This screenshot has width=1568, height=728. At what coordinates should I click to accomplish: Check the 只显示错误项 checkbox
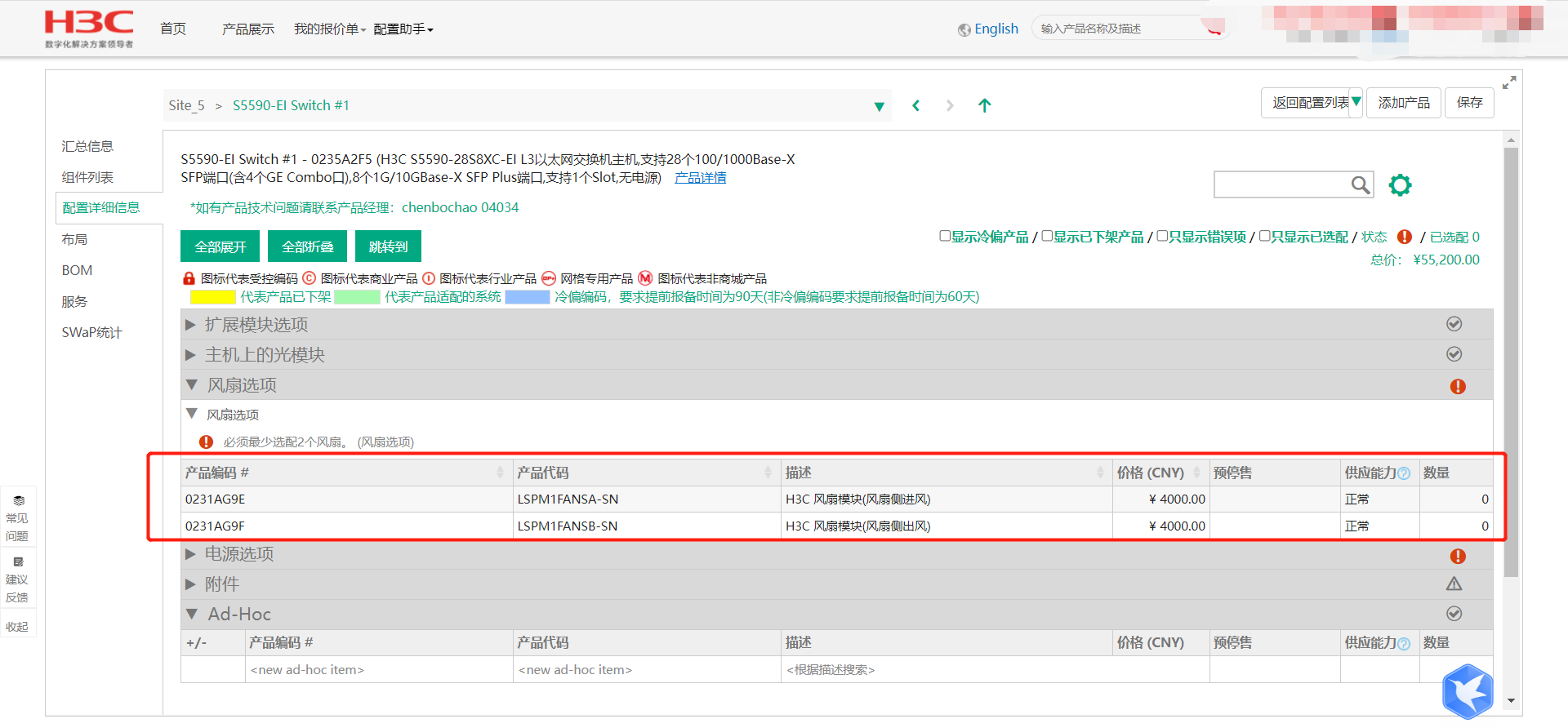point(1162,236)
